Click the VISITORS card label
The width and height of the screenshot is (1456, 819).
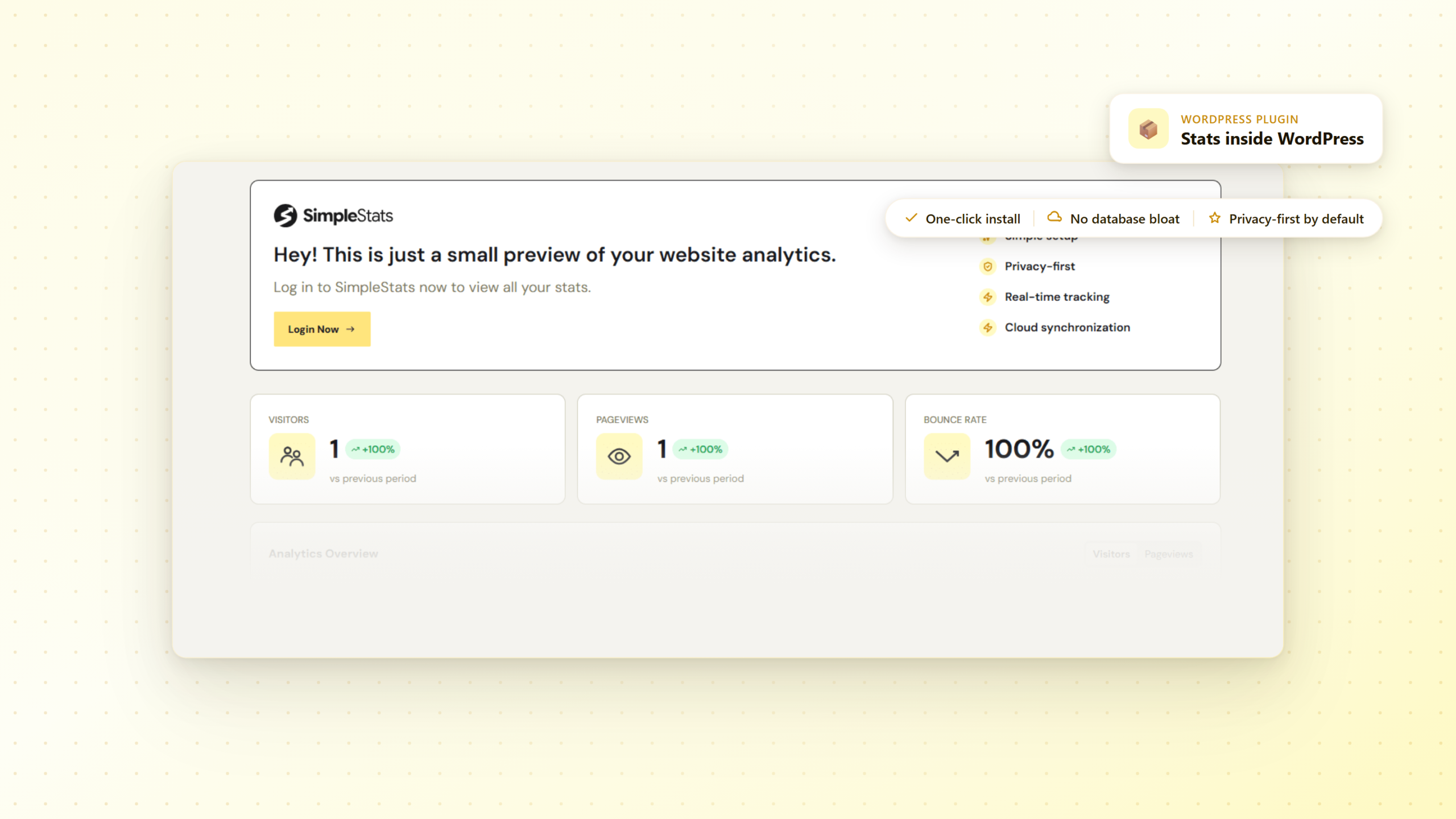289,420
